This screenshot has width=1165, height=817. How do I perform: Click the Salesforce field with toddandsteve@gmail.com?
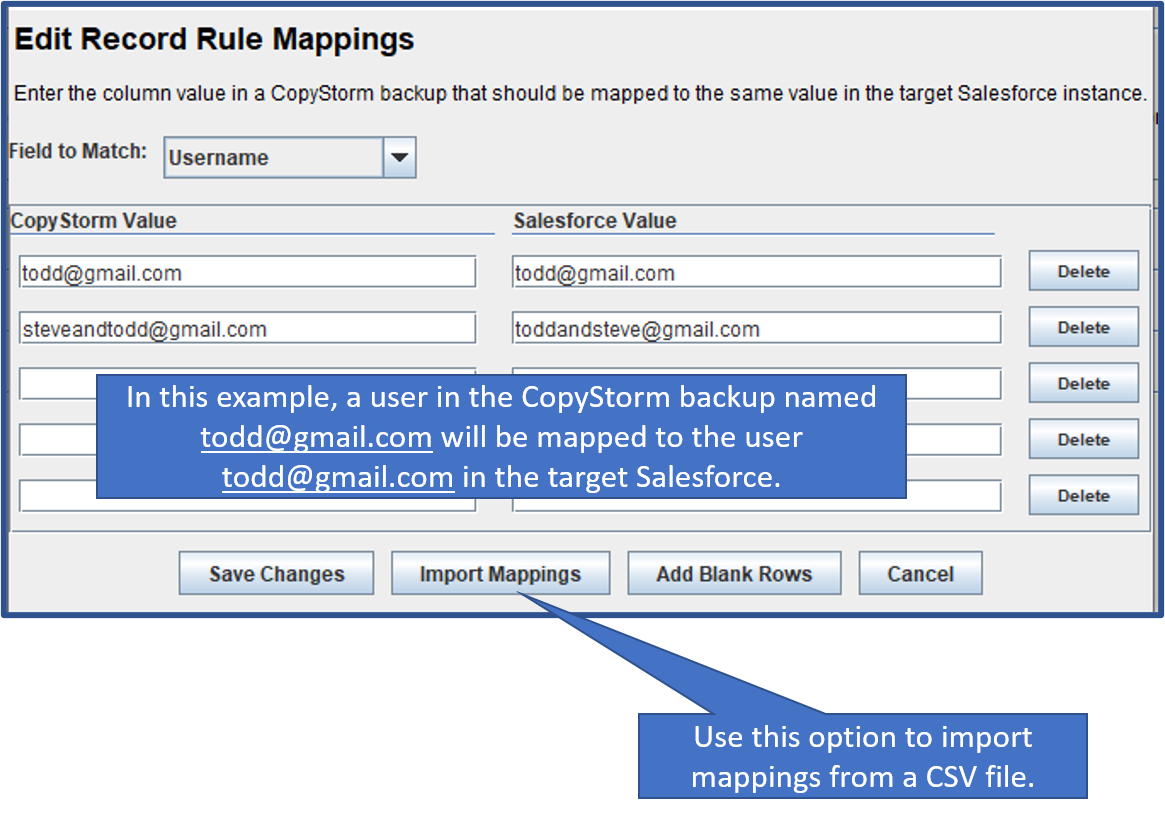coord(756,328)
